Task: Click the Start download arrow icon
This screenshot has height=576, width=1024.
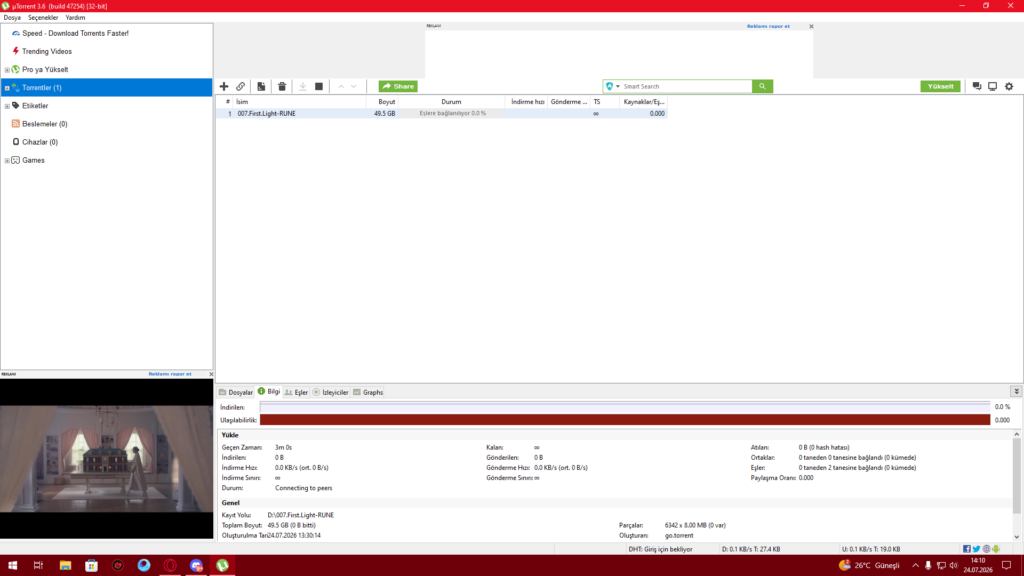Action: pyautogui.click(x=303, y=86)
